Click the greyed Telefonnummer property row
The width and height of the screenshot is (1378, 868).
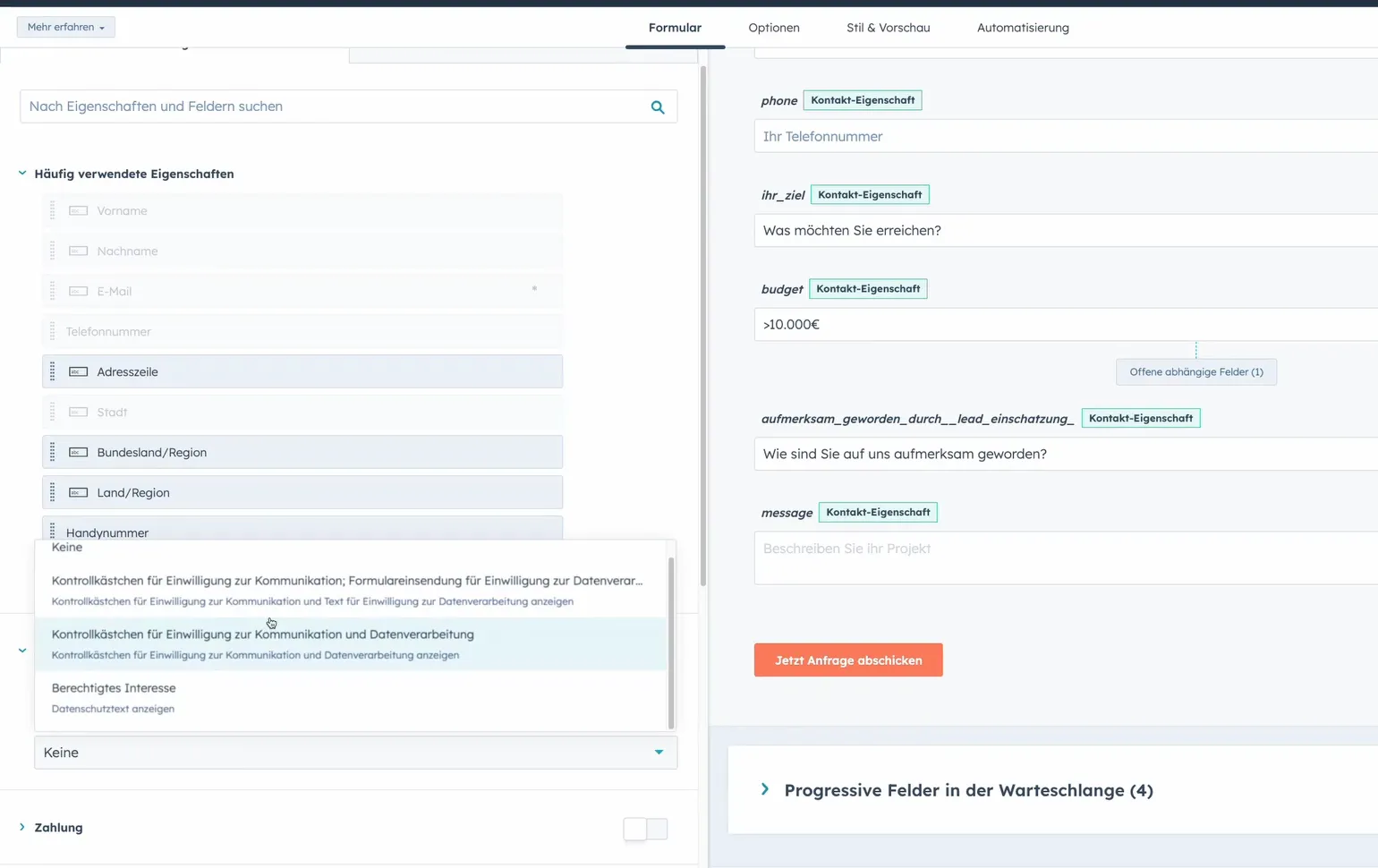click(302, 331)
